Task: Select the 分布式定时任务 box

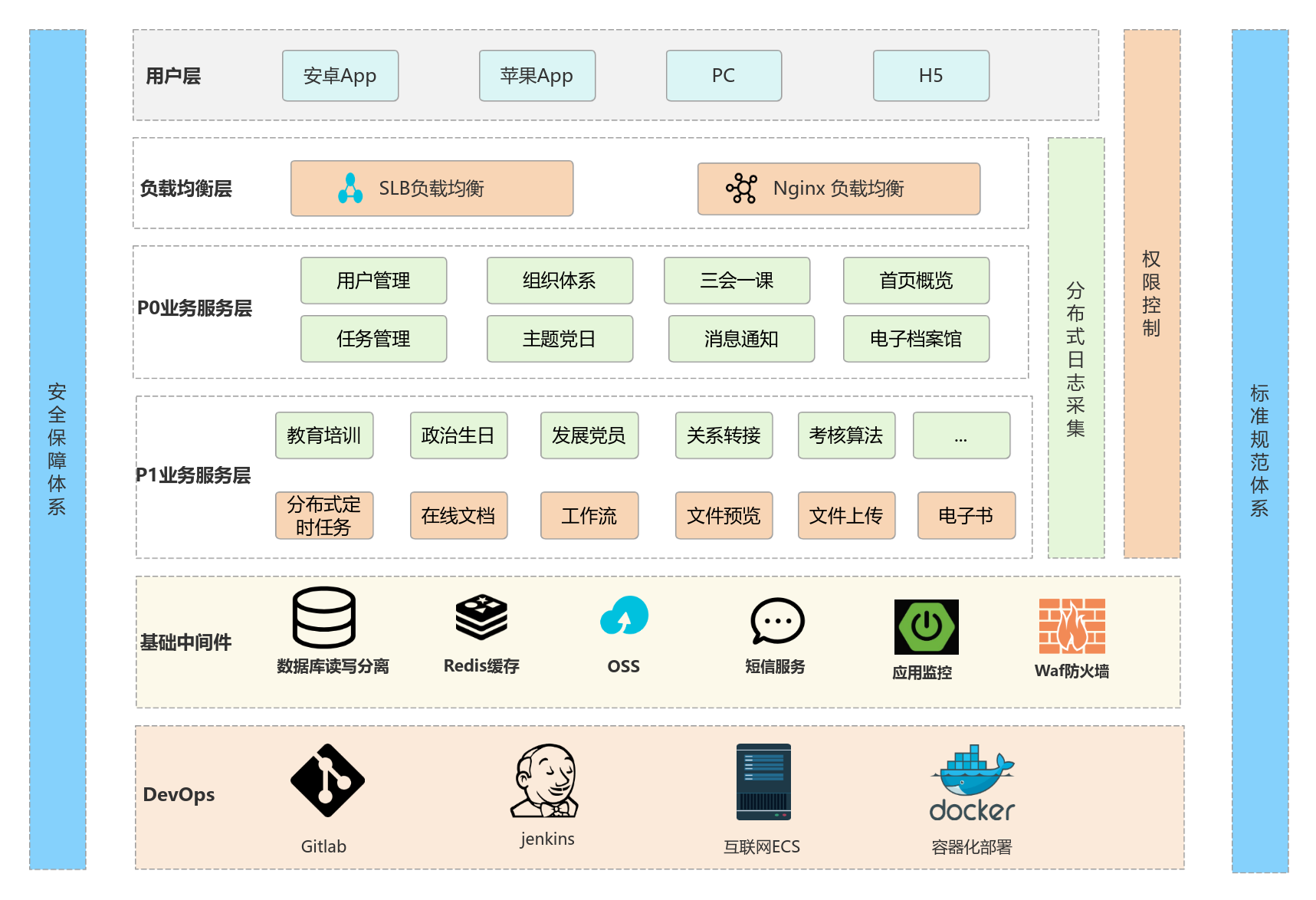Action: coord(324,516)
